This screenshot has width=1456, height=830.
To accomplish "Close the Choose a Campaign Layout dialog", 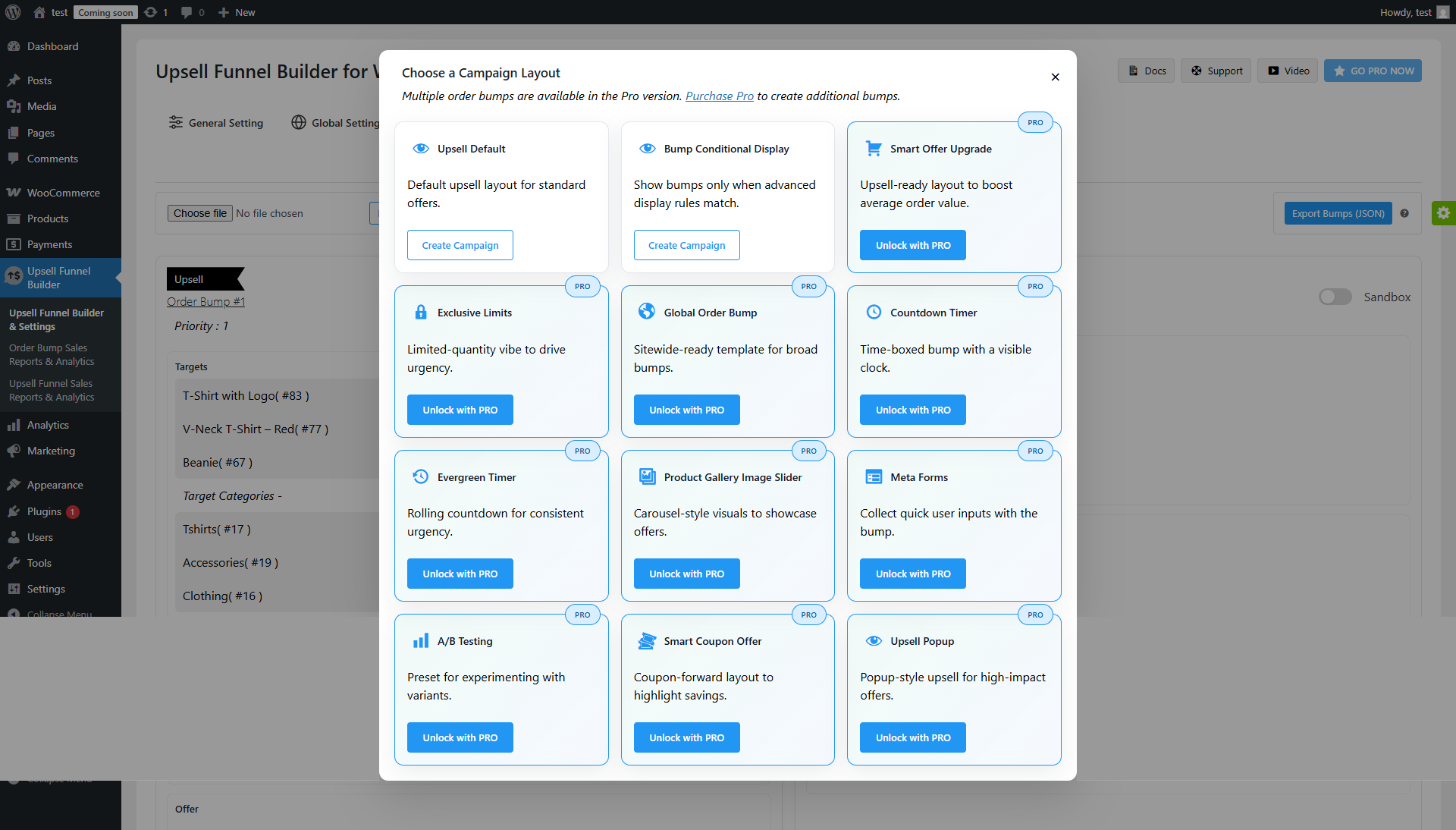I will (x=1055, y=77).
